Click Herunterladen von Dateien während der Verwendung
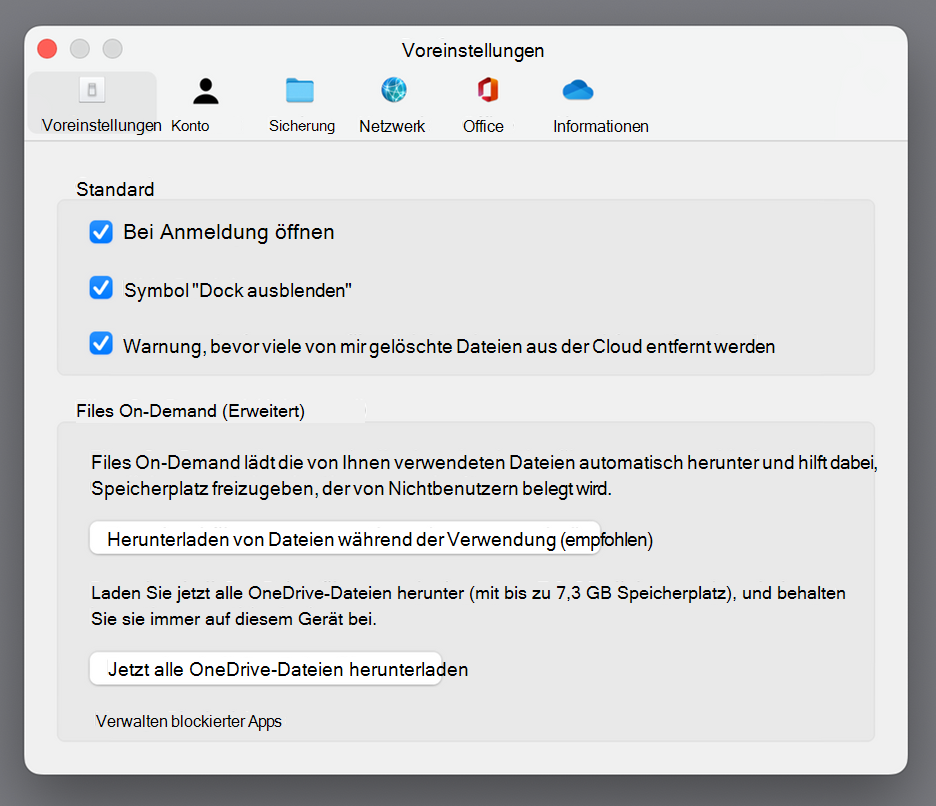936x806 pixels. (345, 539)
